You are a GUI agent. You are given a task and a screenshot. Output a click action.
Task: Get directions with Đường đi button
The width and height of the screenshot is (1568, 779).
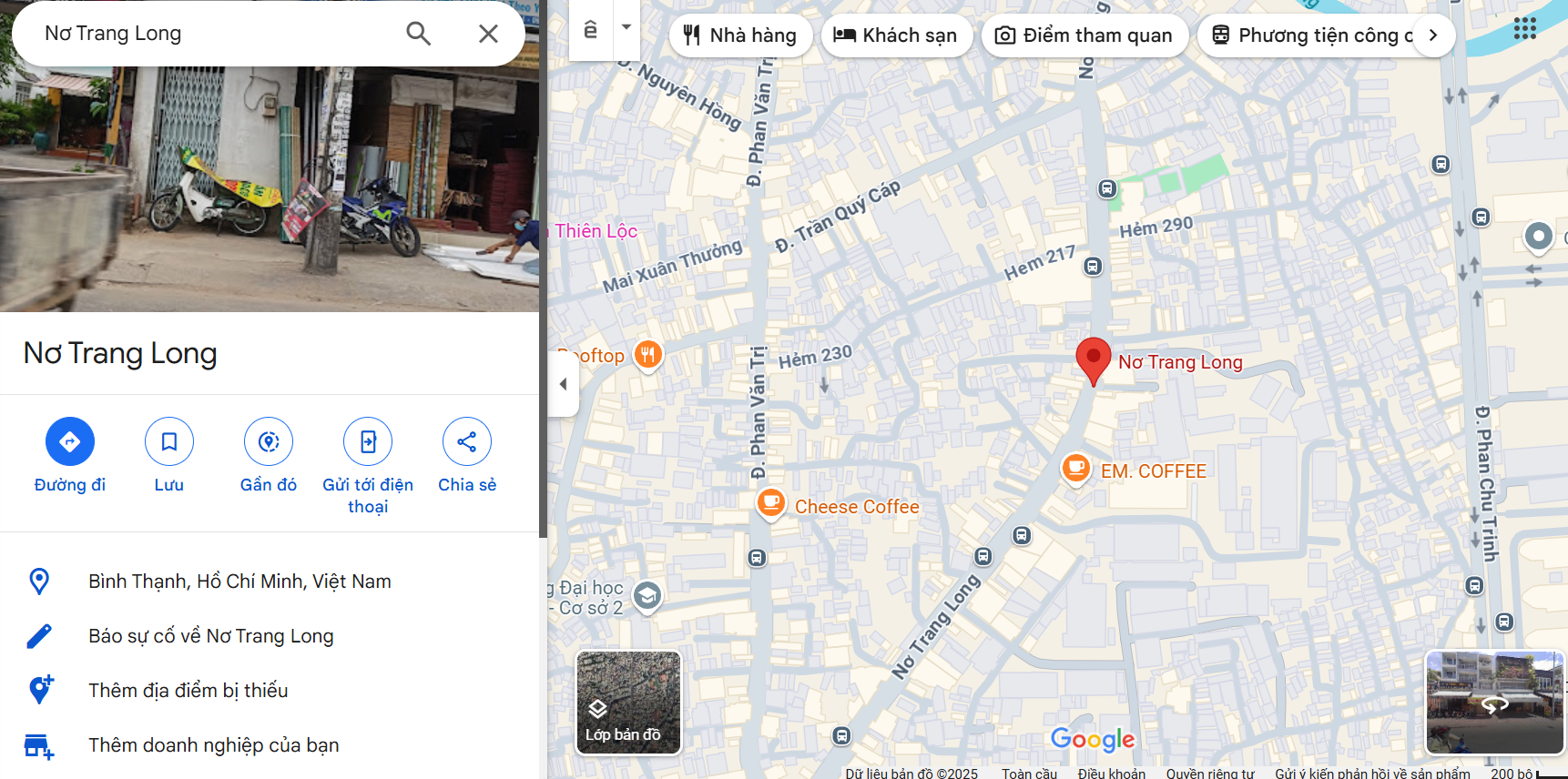click(70, 455)
